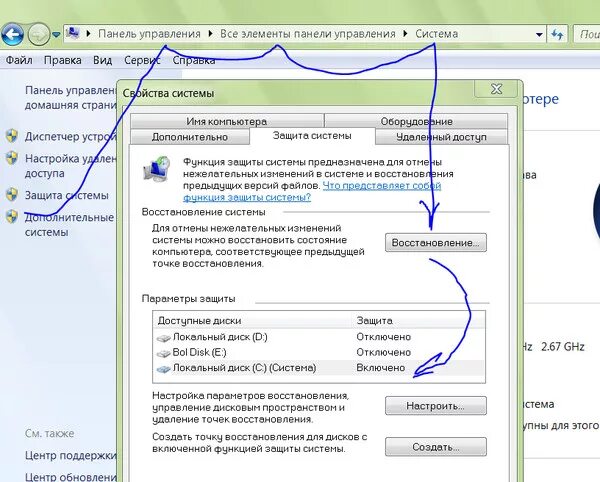Click Включено status for disk C:
The image size is (600, 482).
[x=380, y=368]
